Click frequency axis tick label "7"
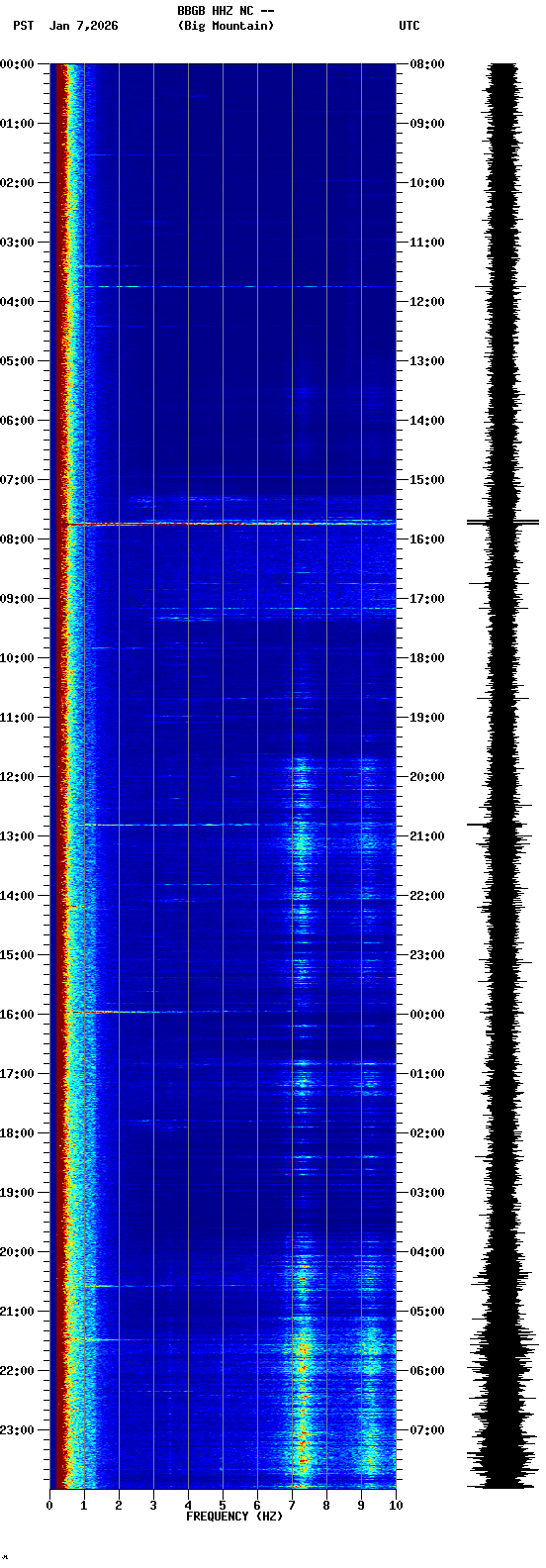Viewport: 546px width, 1568px height. (x=292, y=1506)
